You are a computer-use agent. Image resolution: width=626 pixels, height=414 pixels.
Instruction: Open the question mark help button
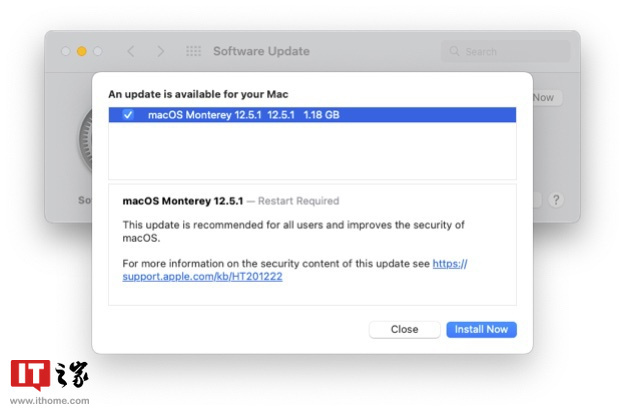click(556, 199)
